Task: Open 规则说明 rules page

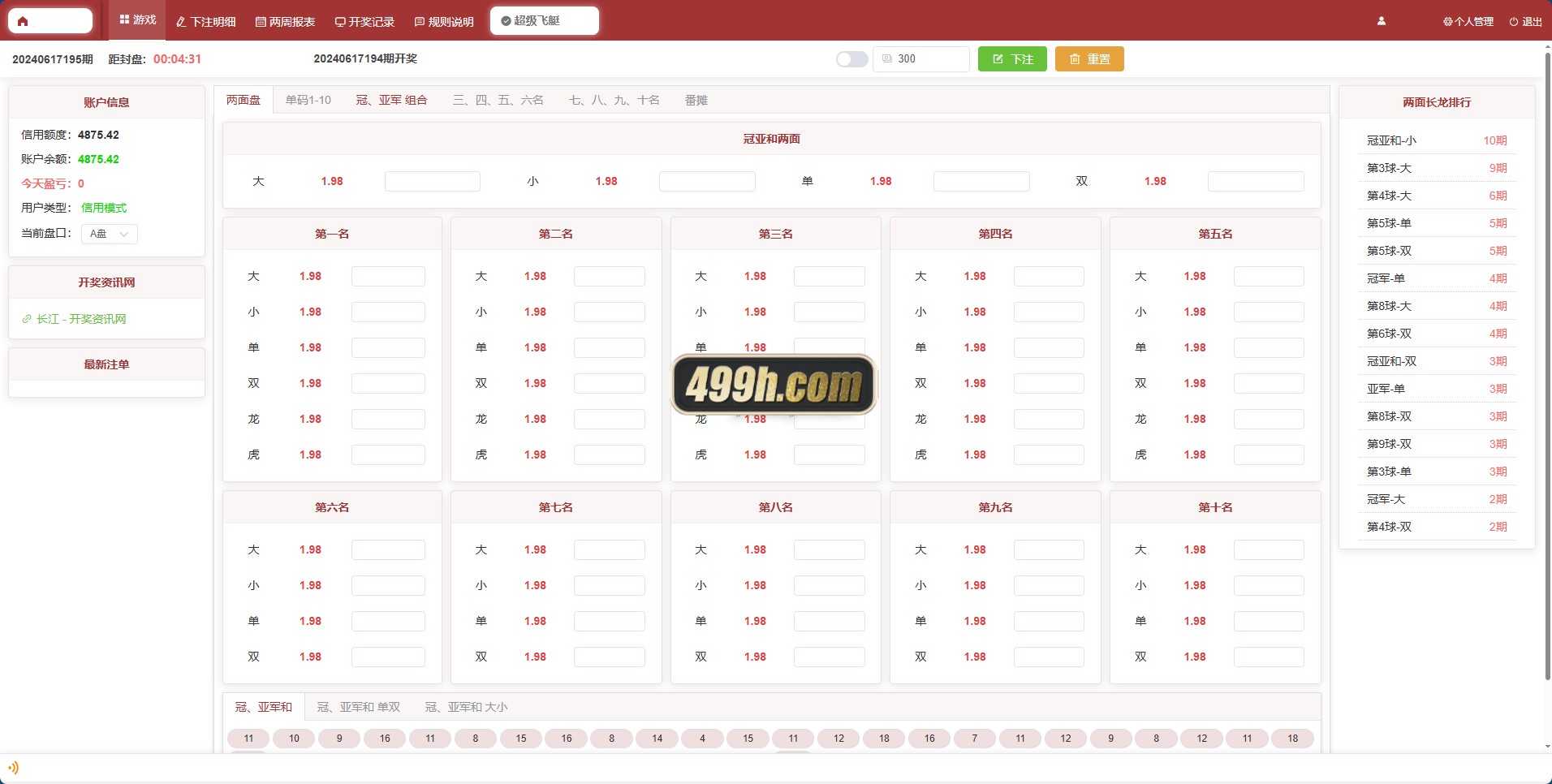Action: (444, 22)
